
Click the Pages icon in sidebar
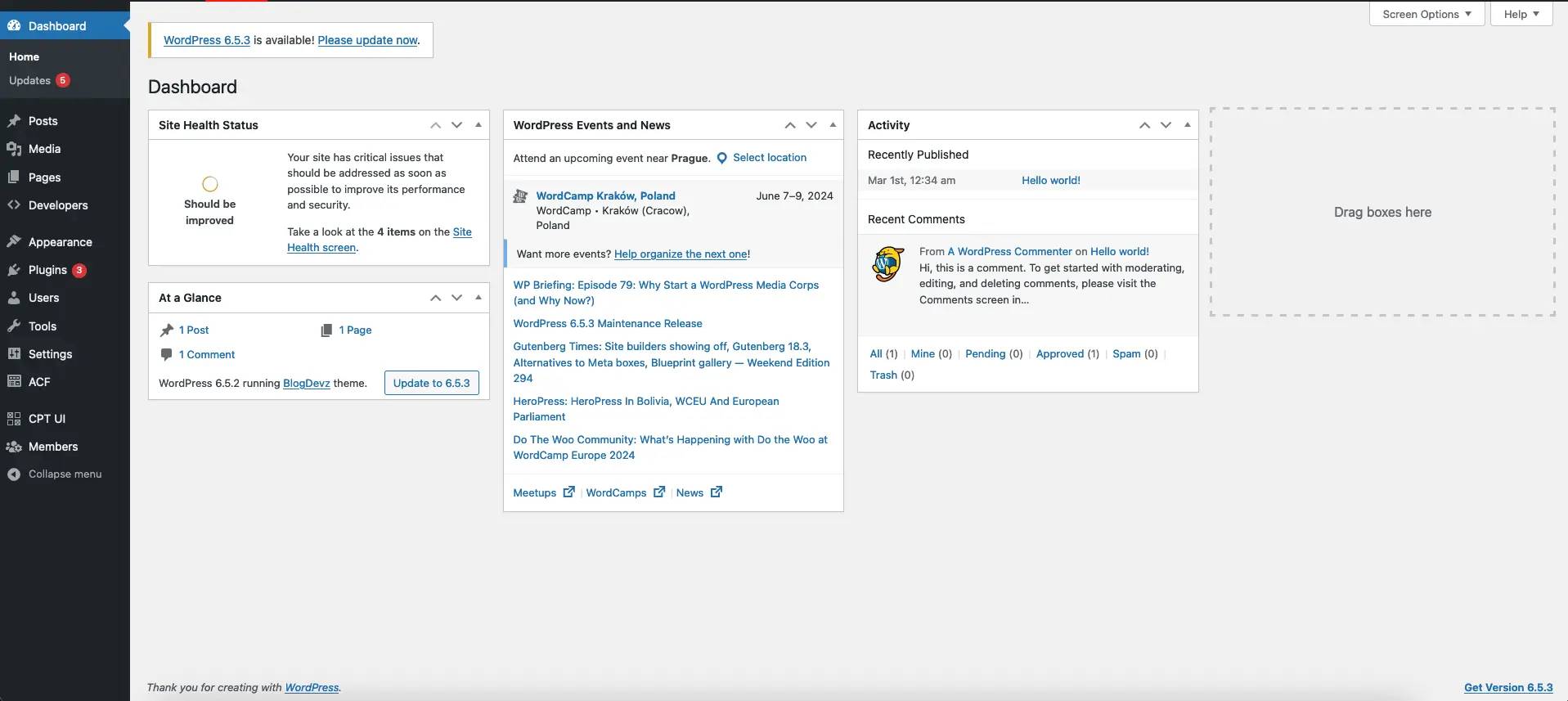click(x=14, y=177)
